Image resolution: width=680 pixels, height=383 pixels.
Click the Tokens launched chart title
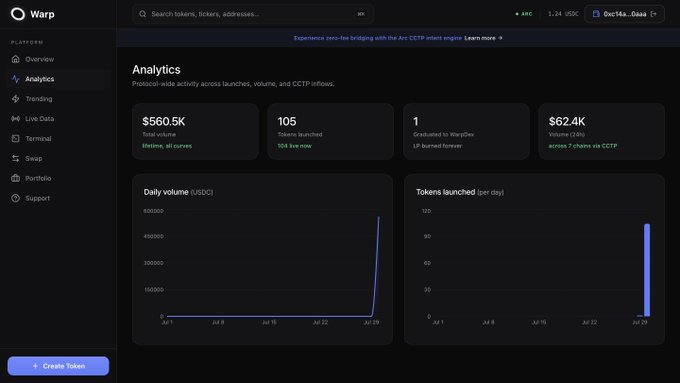click(x=460, y=192)
